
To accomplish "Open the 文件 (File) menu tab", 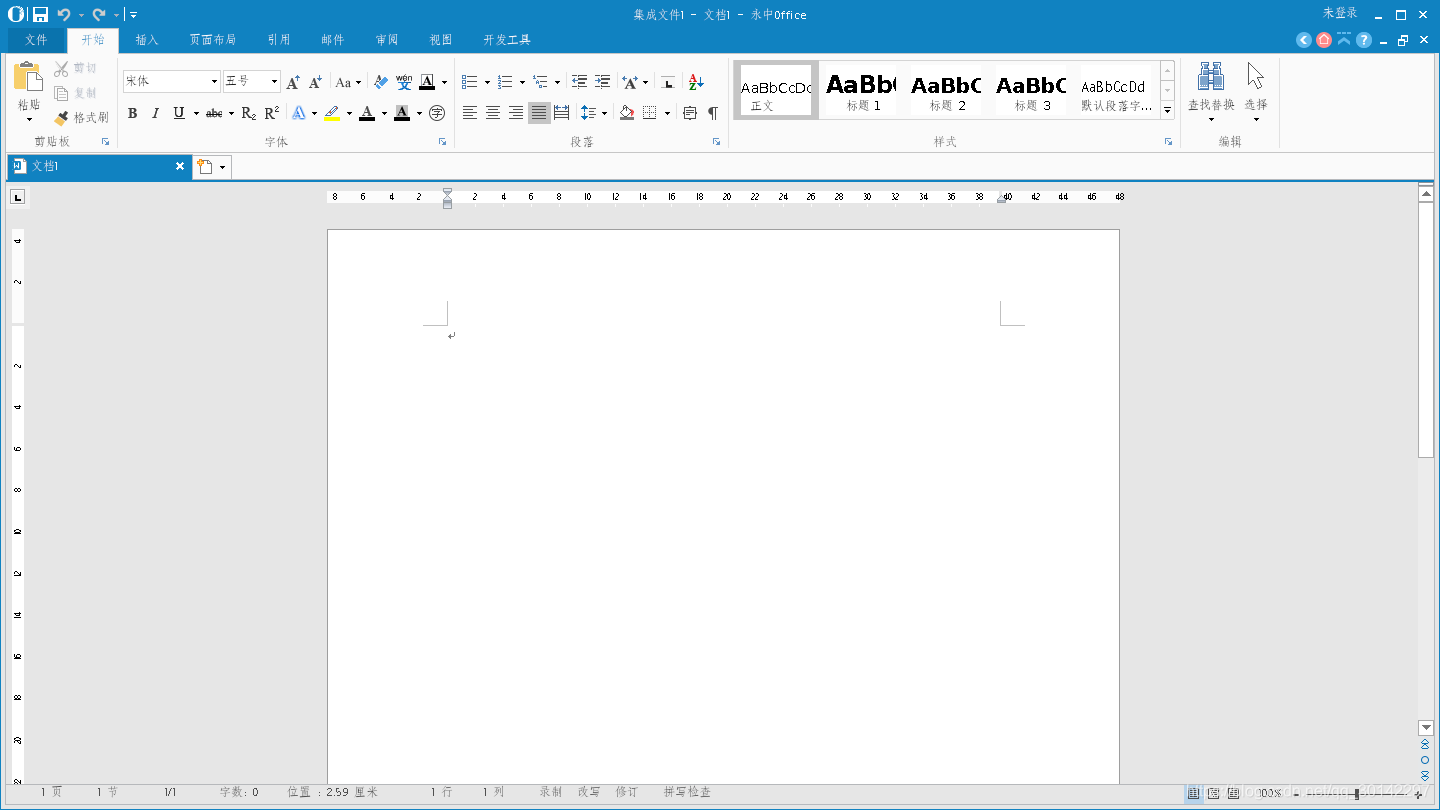I will click(x=36, y=40).
